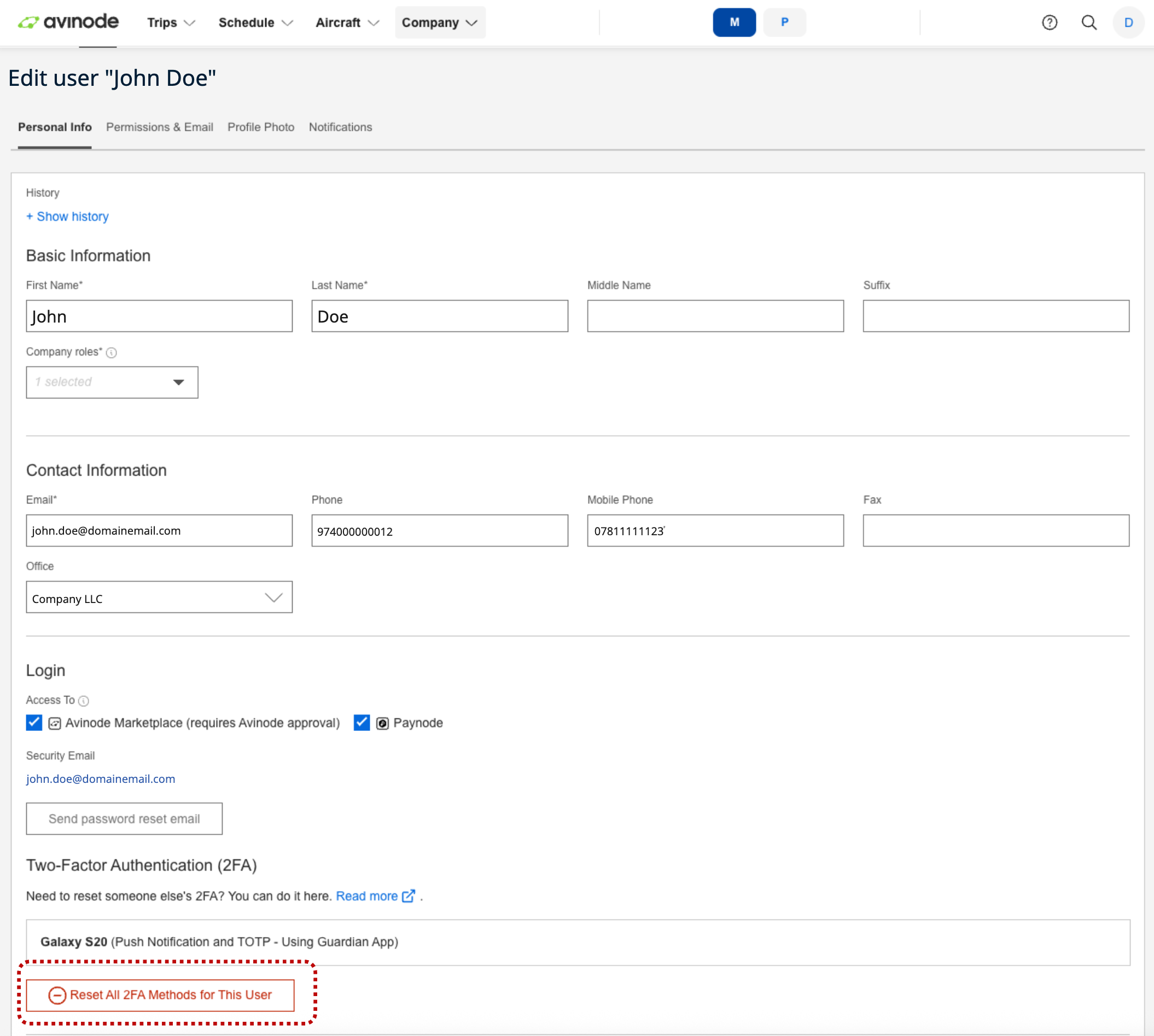Uncheck Avinode Marketplace access checkbox

(x=34, y=722)
